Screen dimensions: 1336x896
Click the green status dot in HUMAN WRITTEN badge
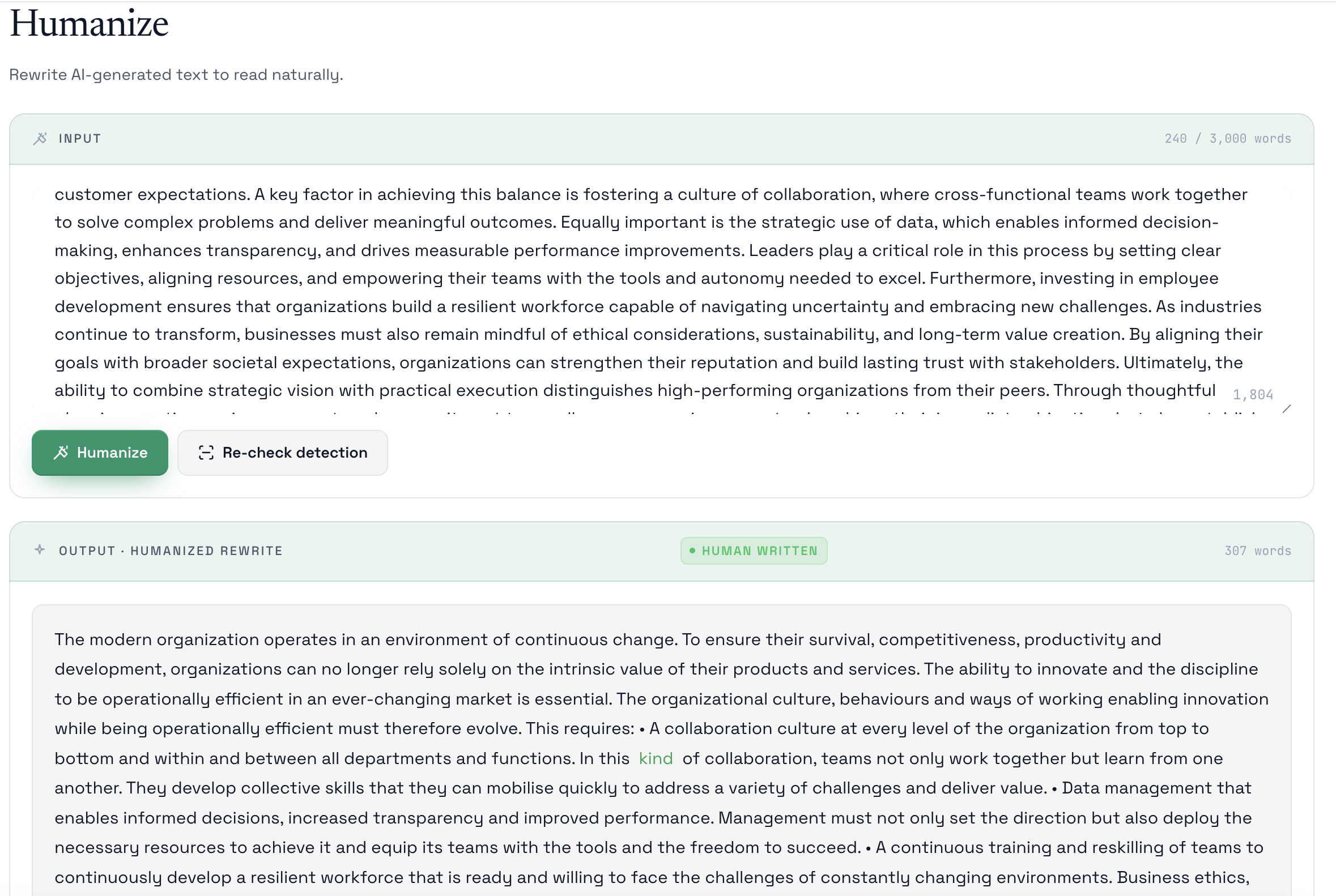pos(692,551)
